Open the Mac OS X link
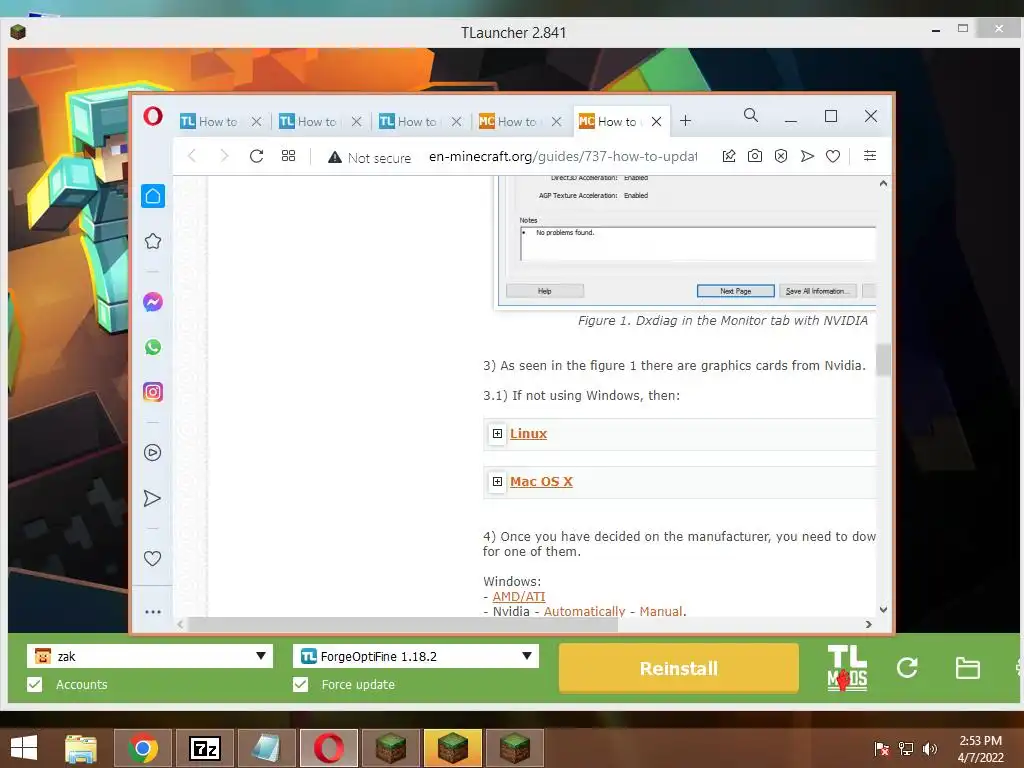 [x=541, y=481]
